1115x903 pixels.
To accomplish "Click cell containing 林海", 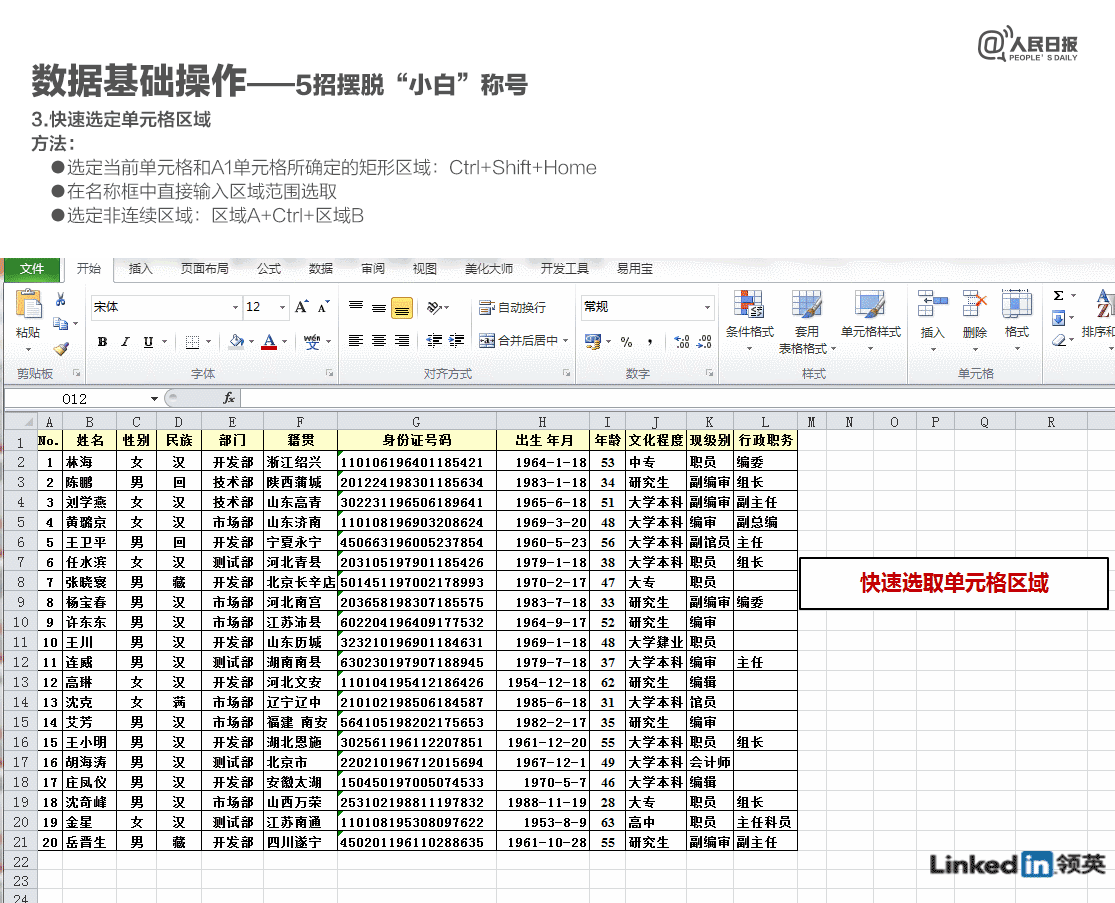I will tap(89, 462).
